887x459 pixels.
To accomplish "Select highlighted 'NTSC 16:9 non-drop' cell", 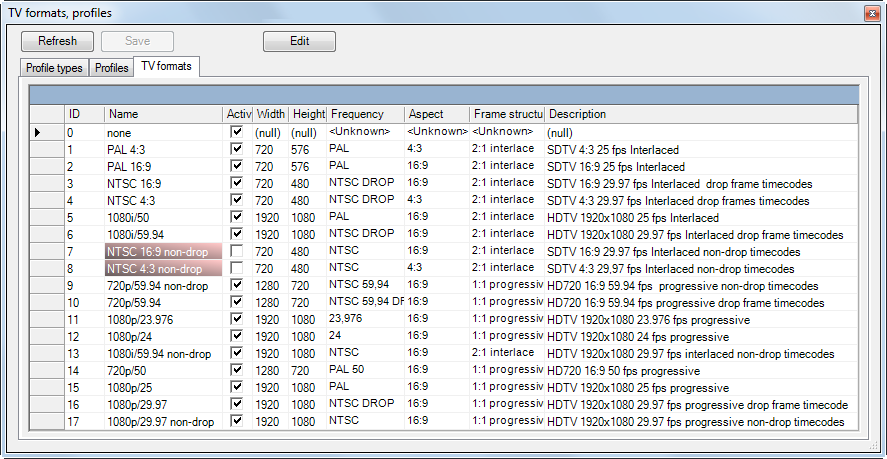I will [164, 252].
